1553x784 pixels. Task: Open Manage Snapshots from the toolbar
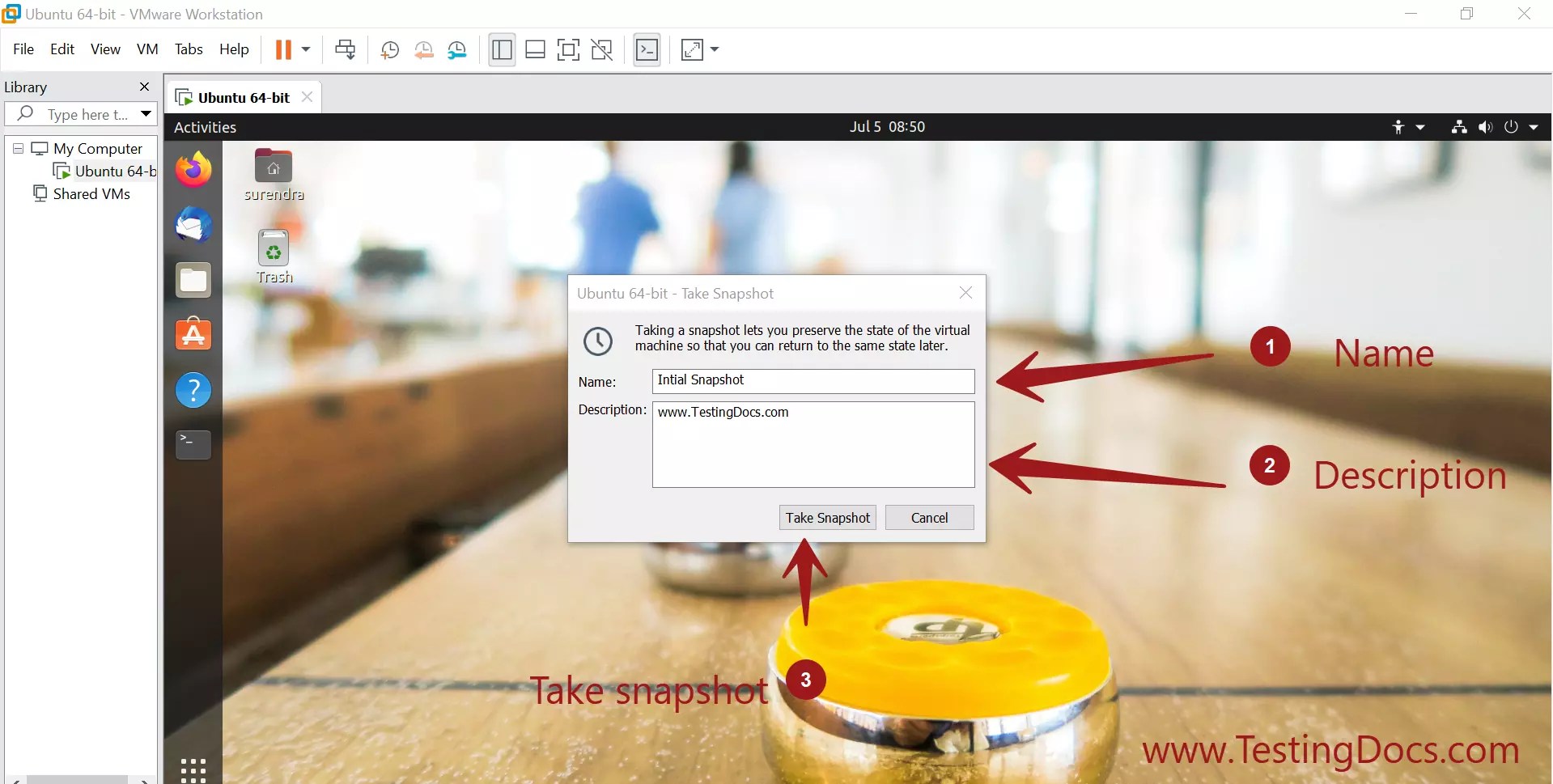[x=457, y=49]
